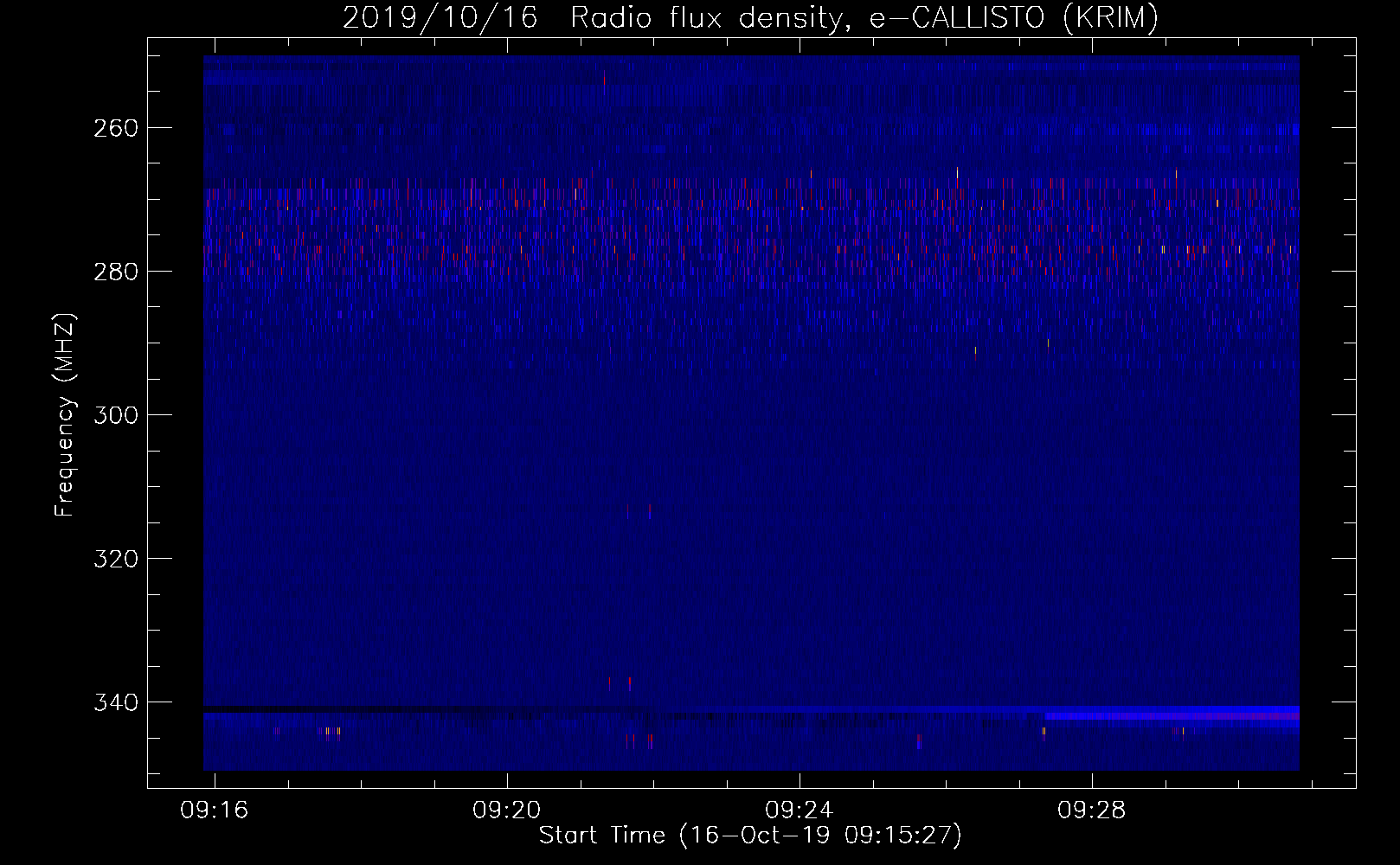This screenshot has width=1400, height=865.
Task: Select the 280 frequency axis label
Action: tap(115, 272)
